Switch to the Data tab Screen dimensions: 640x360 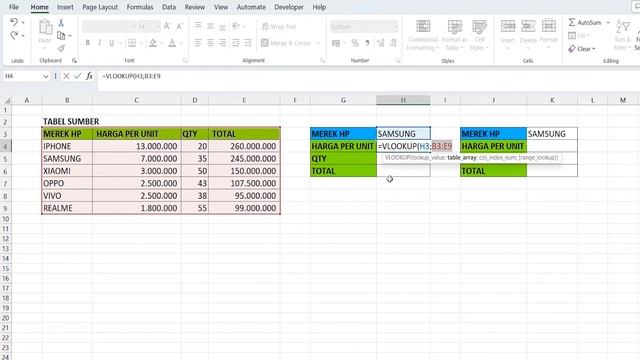[x=169, y=7]
